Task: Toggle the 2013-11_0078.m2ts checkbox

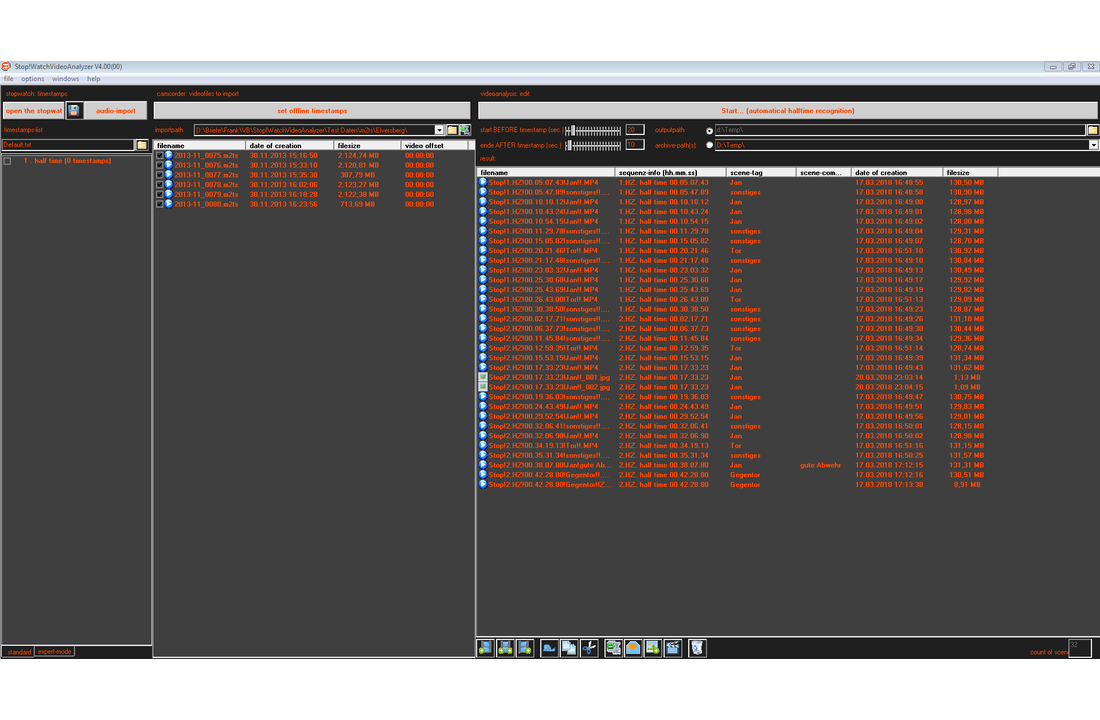Action: click(x=159, y=185)
